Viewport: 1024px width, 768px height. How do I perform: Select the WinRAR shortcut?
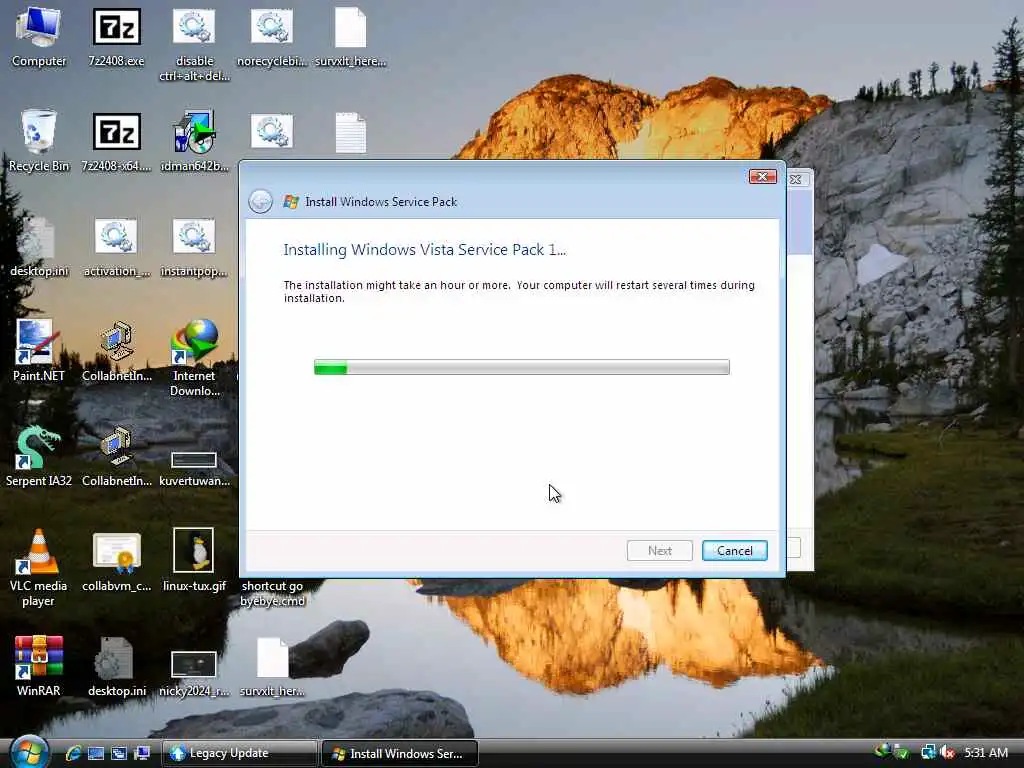[39, 666]
